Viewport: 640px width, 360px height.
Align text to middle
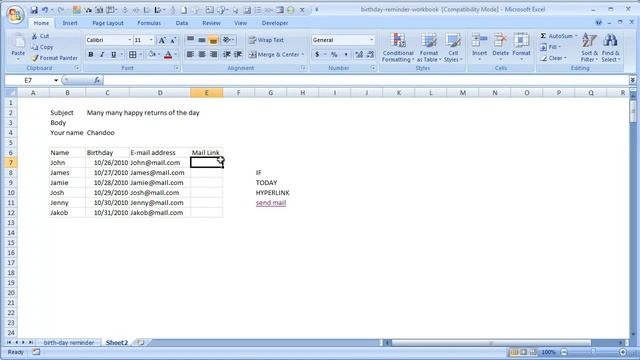202,40
